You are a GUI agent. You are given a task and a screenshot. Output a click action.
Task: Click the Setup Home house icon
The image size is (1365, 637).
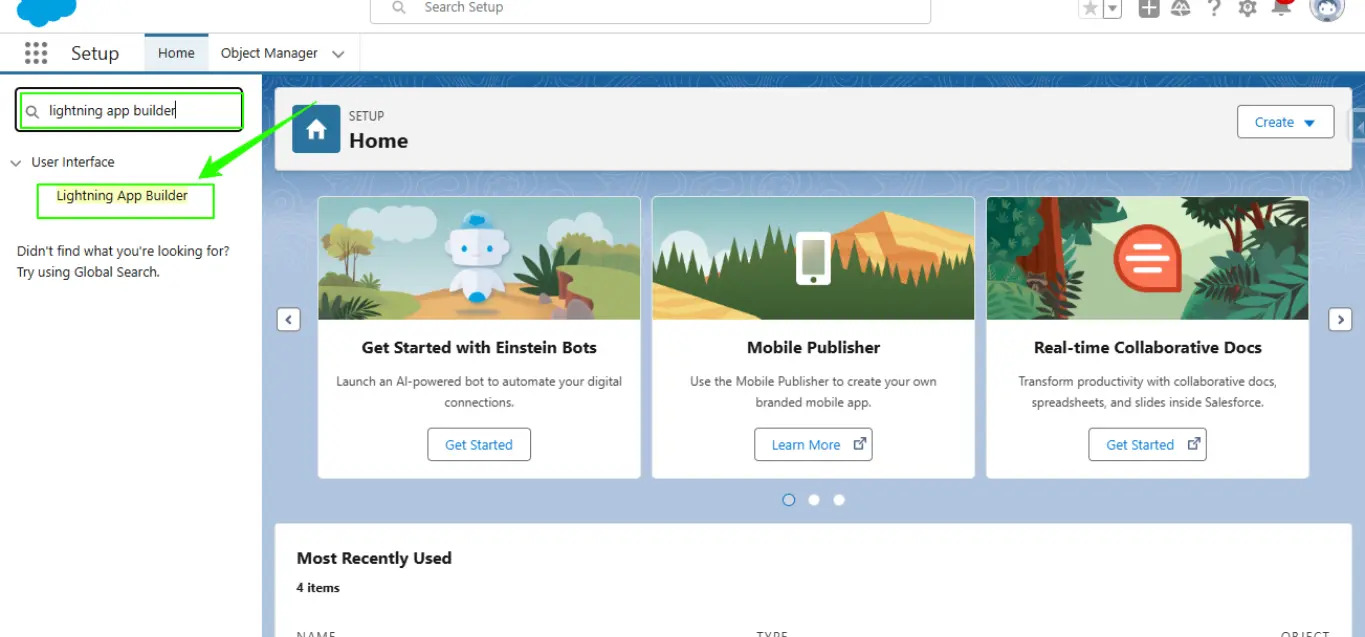316,129
